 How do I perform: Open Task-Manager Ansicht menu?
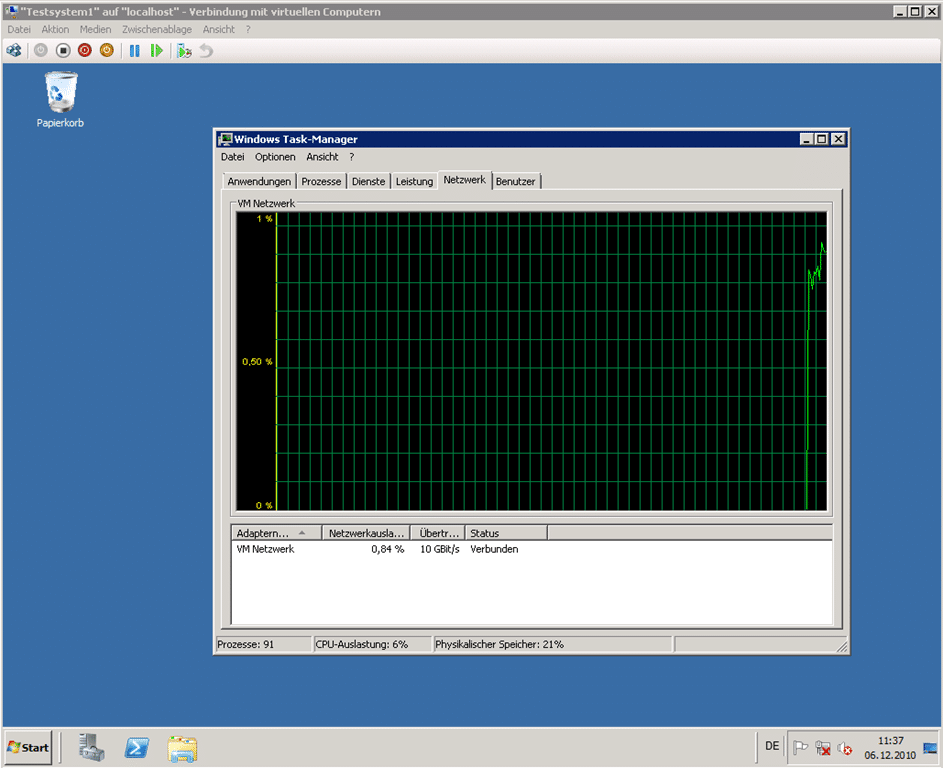coord(322,156)
